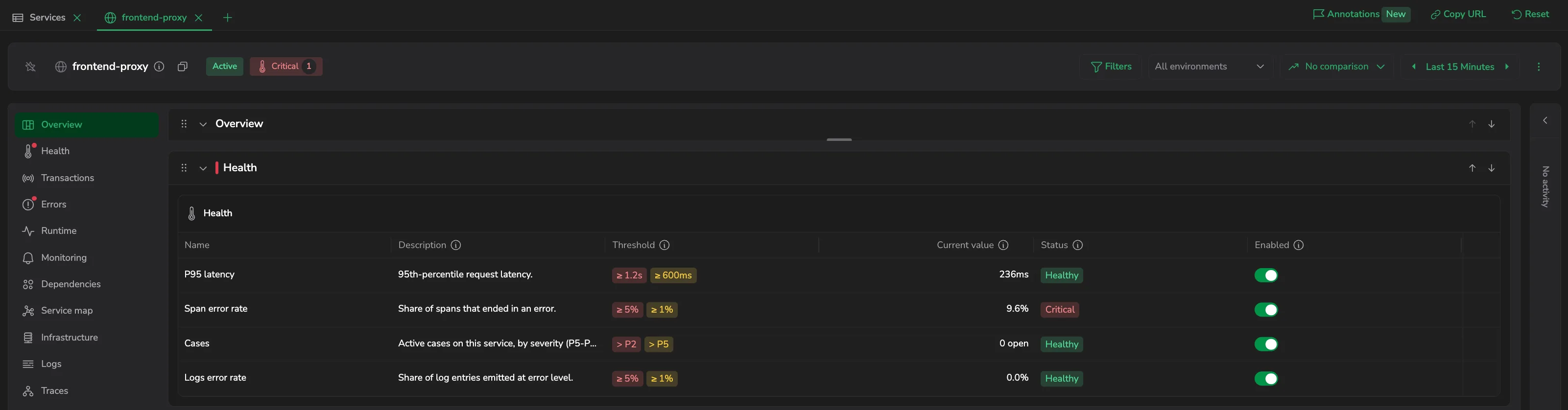Copy the page URL
Screen dimensions: 1568x410
point(1458,14)
